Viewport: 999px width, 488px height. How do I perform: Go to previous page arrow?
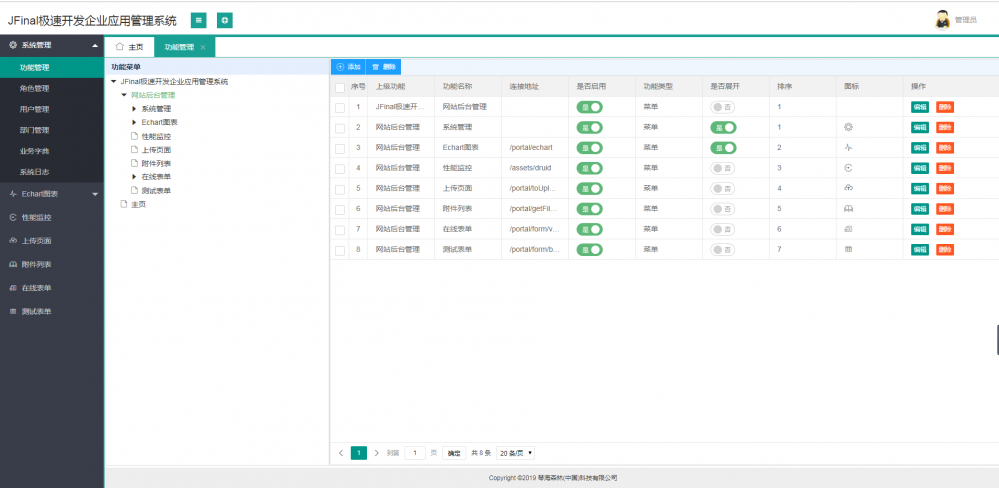(341, 453)
